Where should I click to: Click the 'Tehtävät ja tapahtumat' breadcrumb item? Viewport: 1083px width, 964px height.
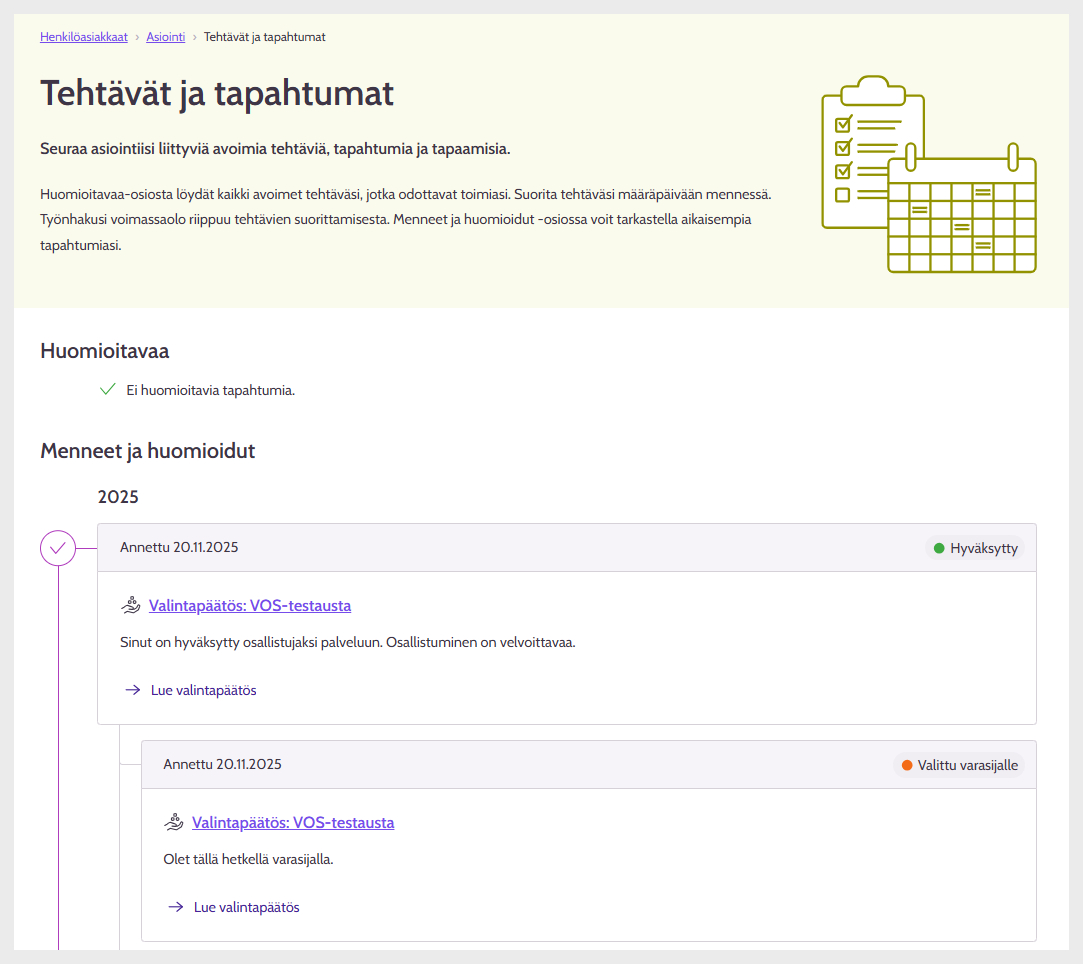(x=264, y=37)
